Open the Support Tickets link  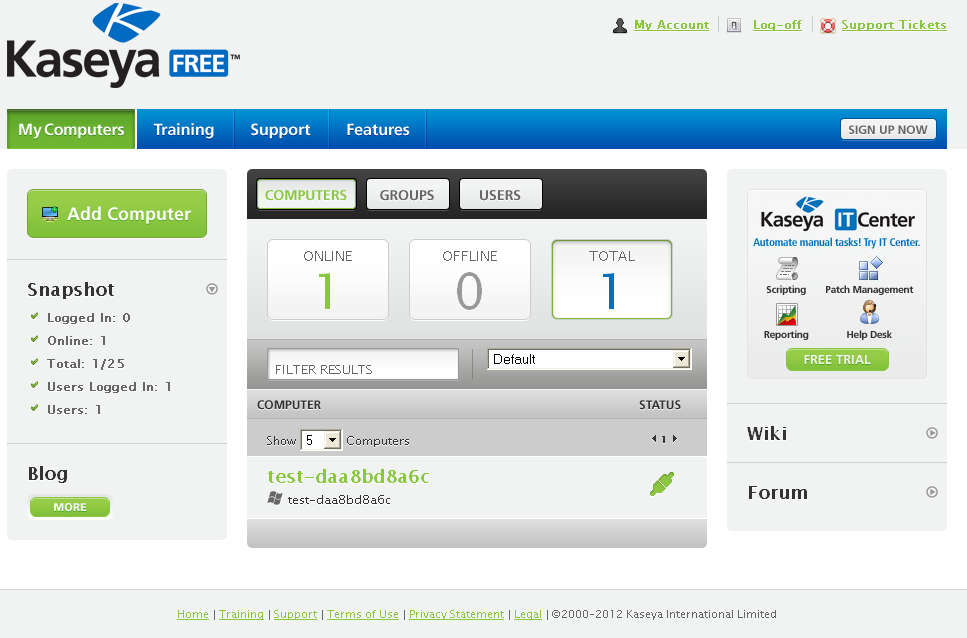[894, 25]
